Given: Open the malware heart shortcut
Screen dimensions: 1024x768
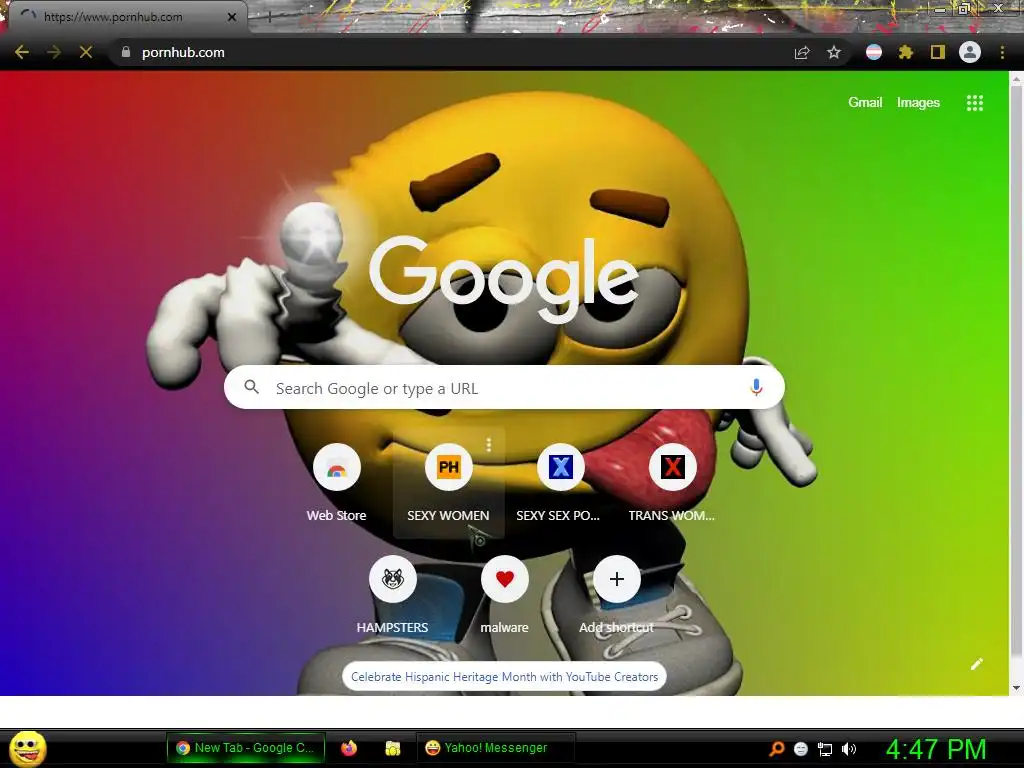Looking at the screenshot, I should coord(504,595).
